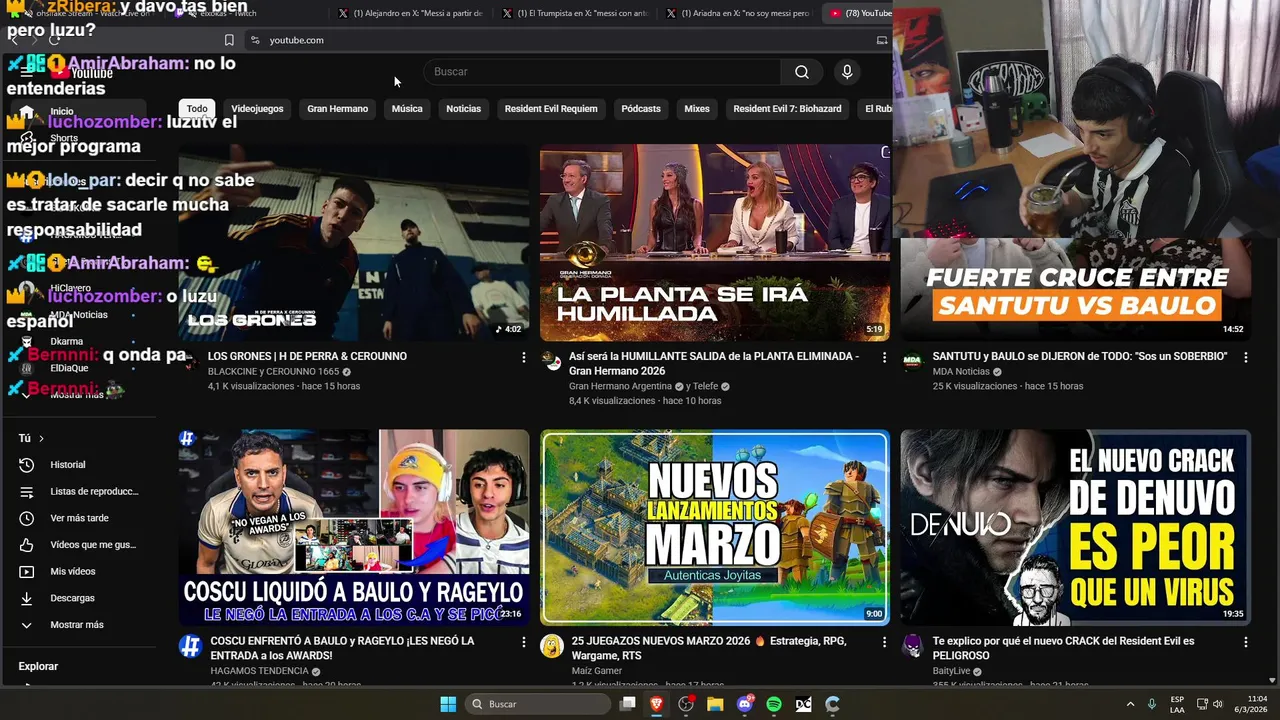Open 25 JUEGAZOS NUEVOS MARZO 2026 title
Screen dimensions: 1280x720
(708, 648)
